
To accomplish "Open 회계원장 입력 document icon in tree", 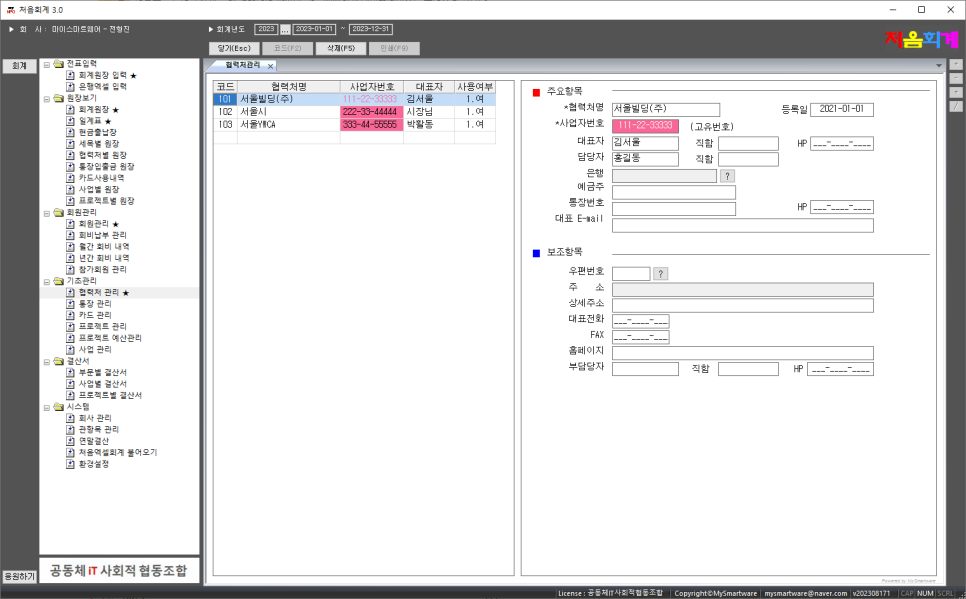I will tap(71, 75).
